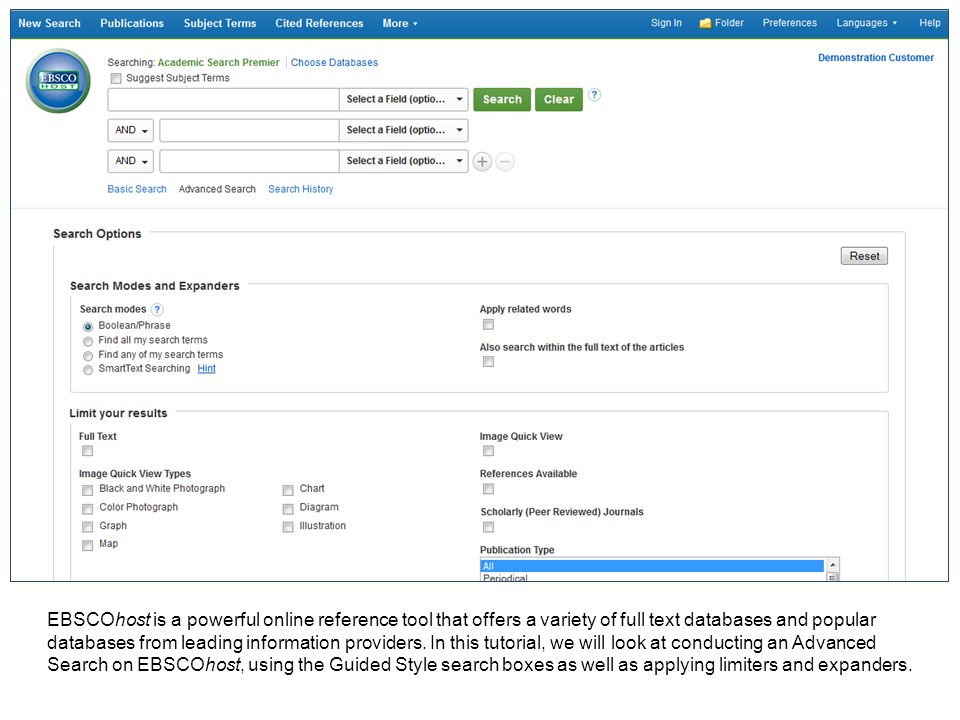Open the Search modes help icon
Screen dimensions: 960x720
[x=157, y=309]
